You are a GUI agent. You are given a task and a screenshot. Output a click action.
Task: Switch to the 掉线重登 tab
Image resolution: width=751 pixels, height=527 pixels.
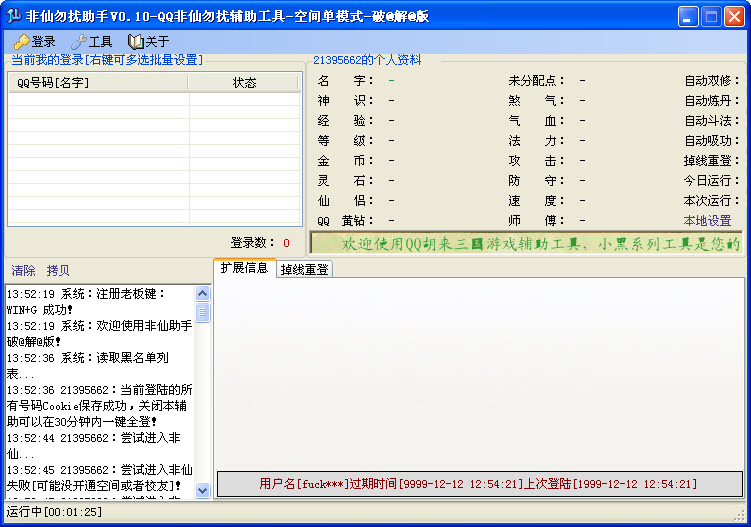click(x=304, y=269)
